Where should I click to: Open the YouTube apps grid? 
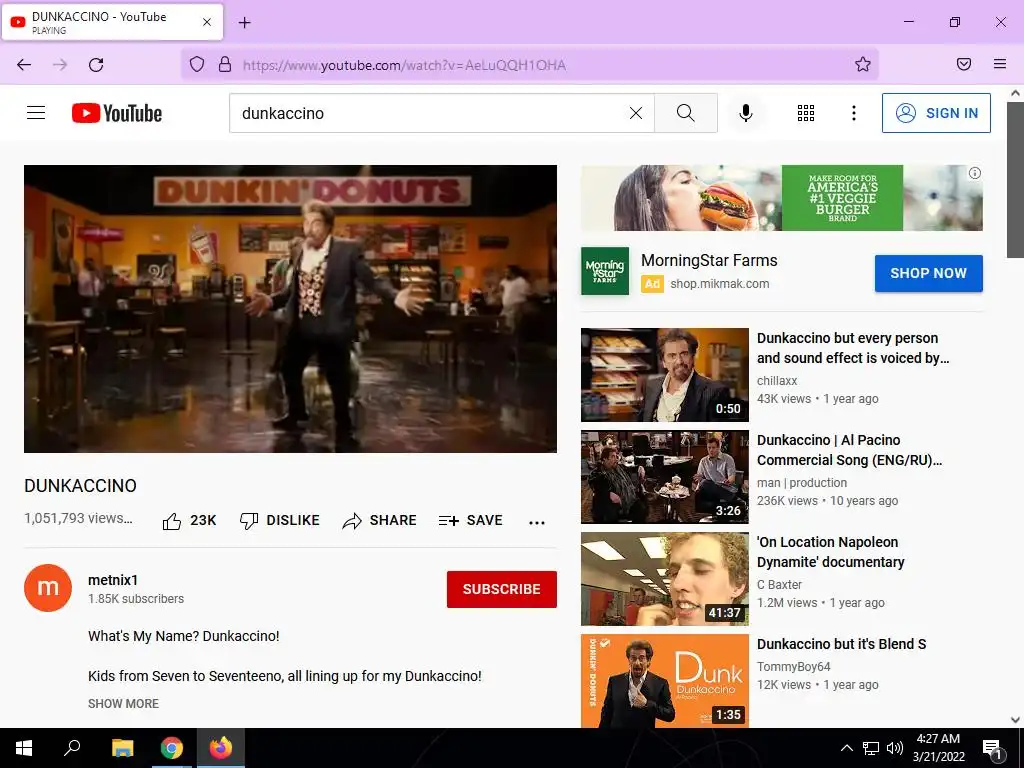pyautogui.click(x=806, y=113)
